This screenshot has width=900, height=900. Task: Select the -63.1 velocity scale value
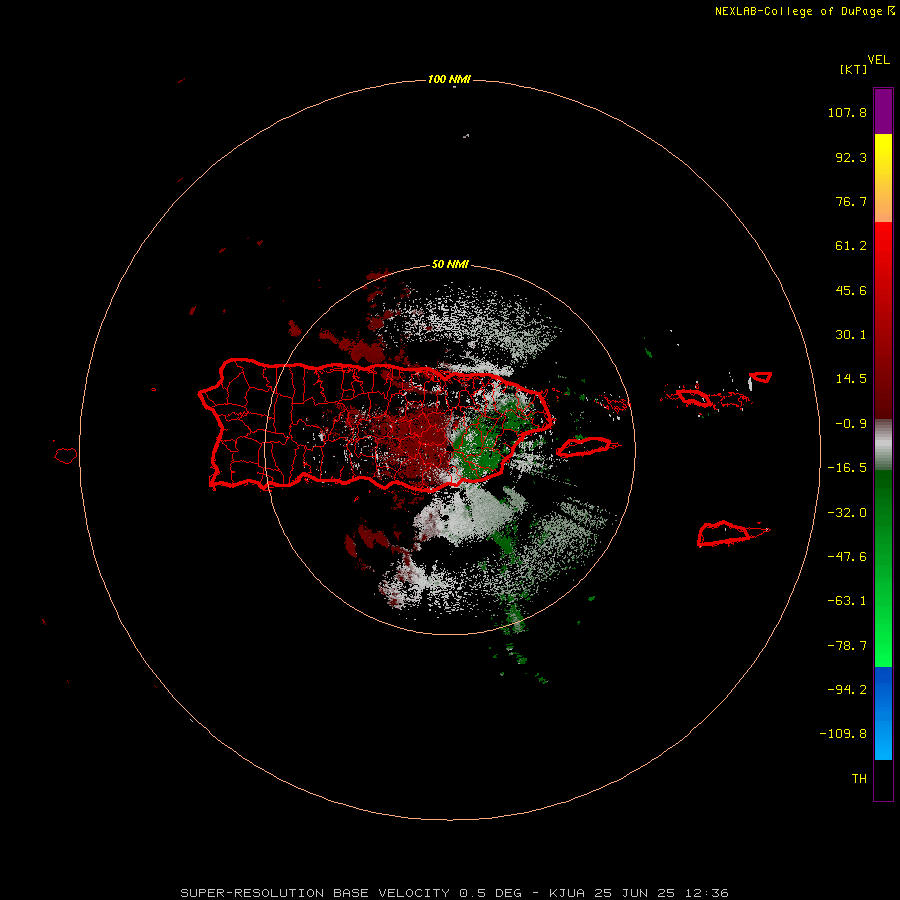coord(847,601)
